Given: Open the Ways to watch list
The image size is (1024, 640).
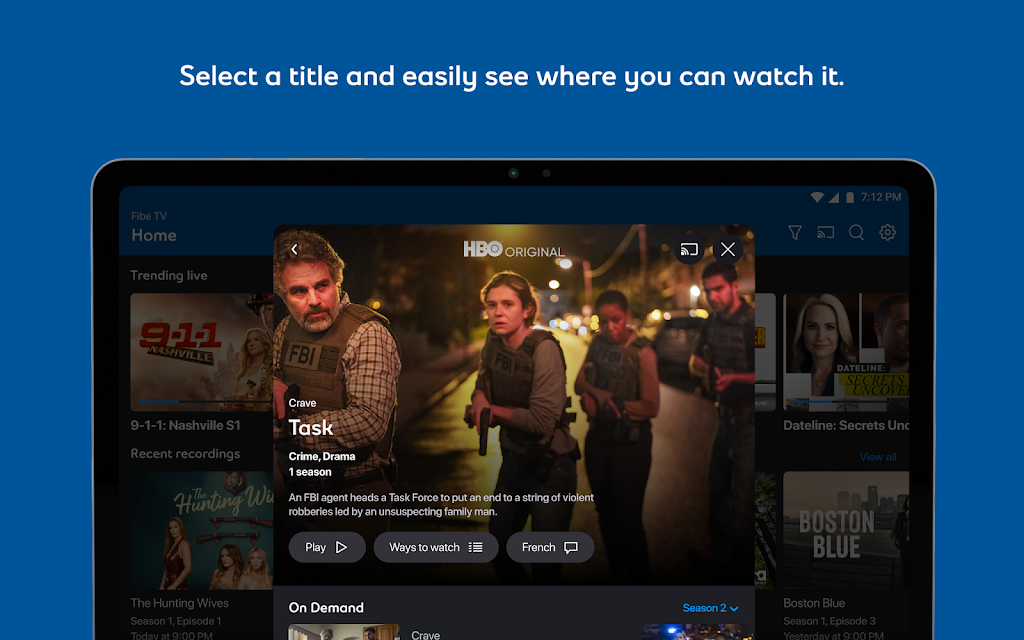Looking at the screenshot, I should click(436, 547).
